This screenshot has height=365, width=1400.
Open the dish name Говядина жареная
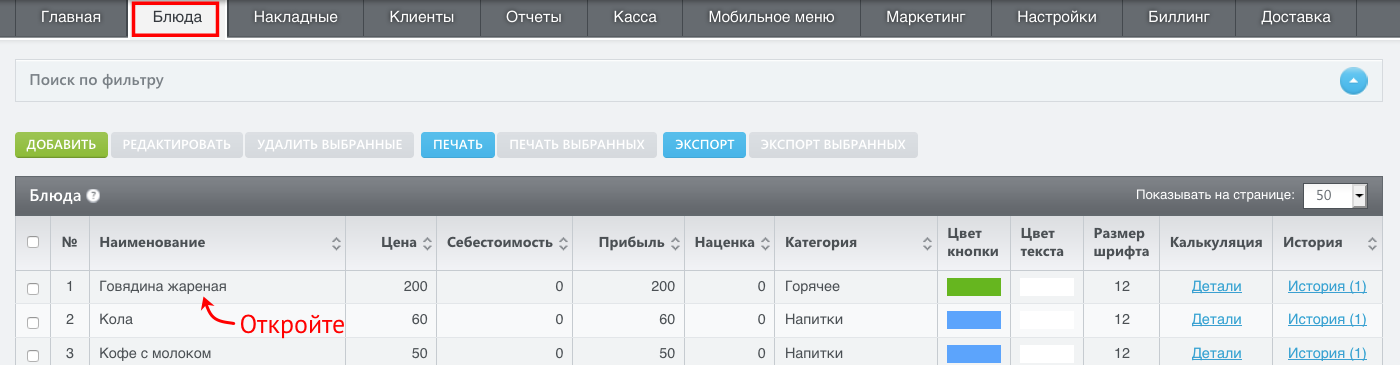coord(163,286)
